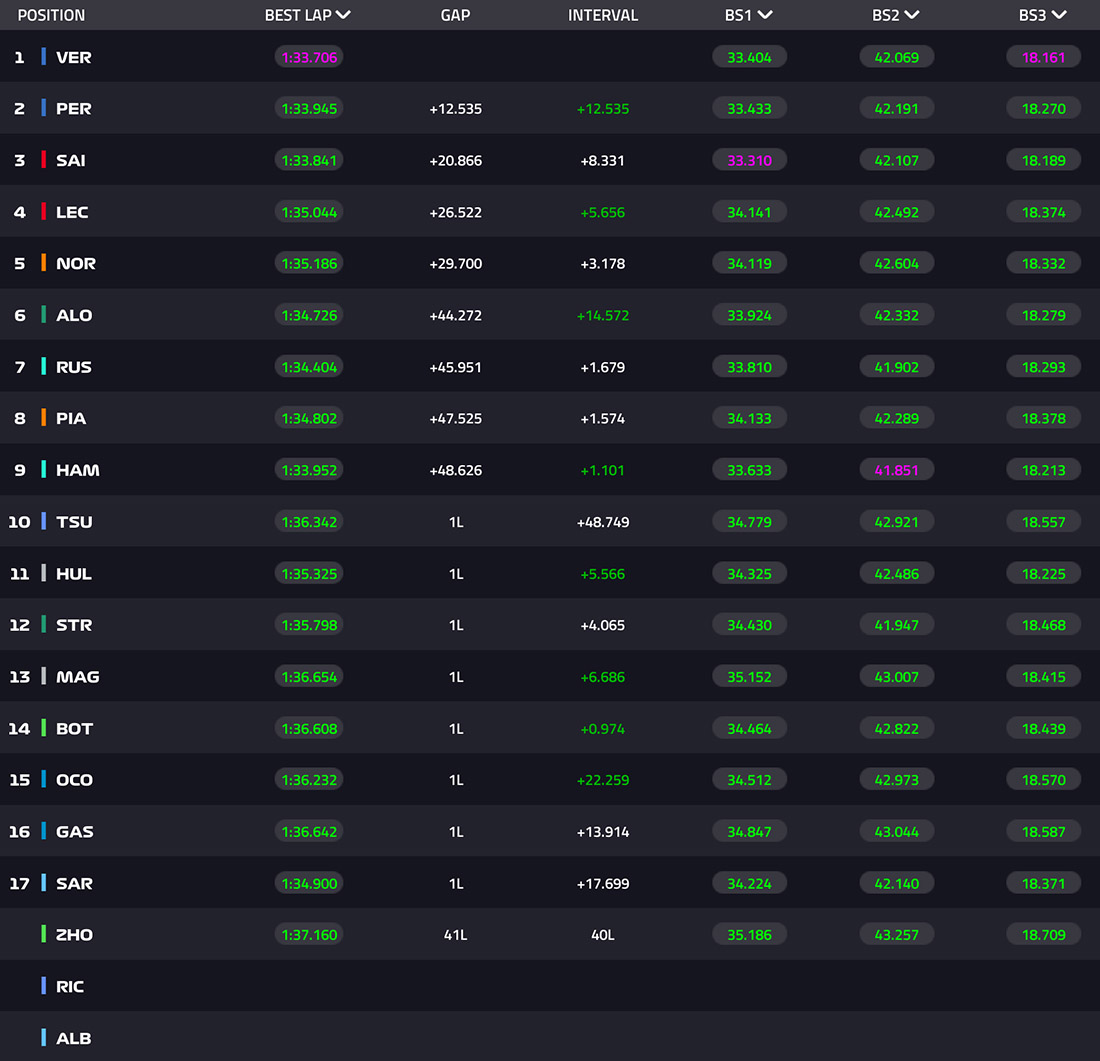Viewport: 1100px width, 1061px height.
Task: Click TSU's +48.749 interval value
Action: pos(603,522)
